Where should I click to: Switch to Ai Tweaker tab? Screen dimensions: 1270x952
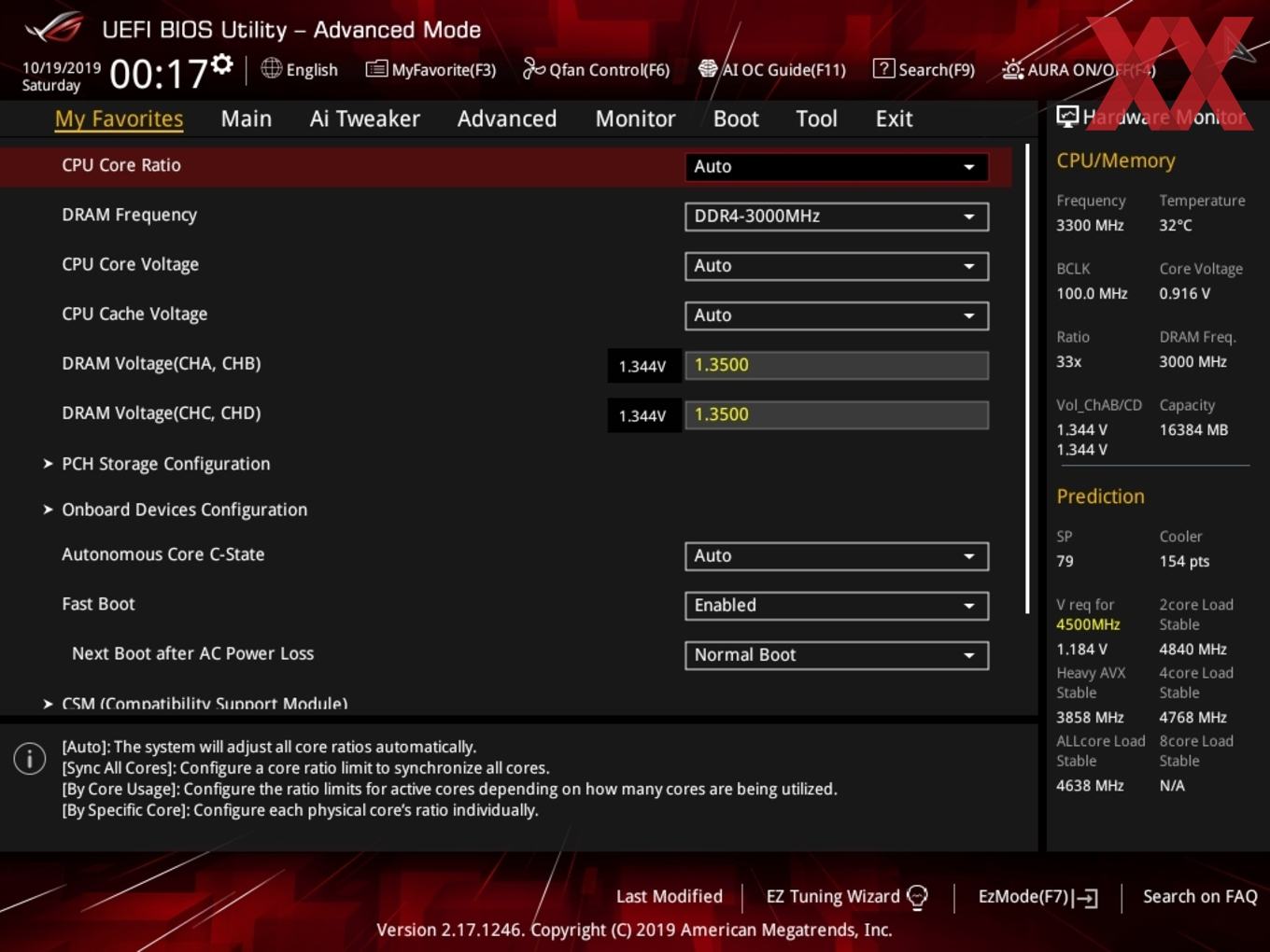[x=365, y=119]
